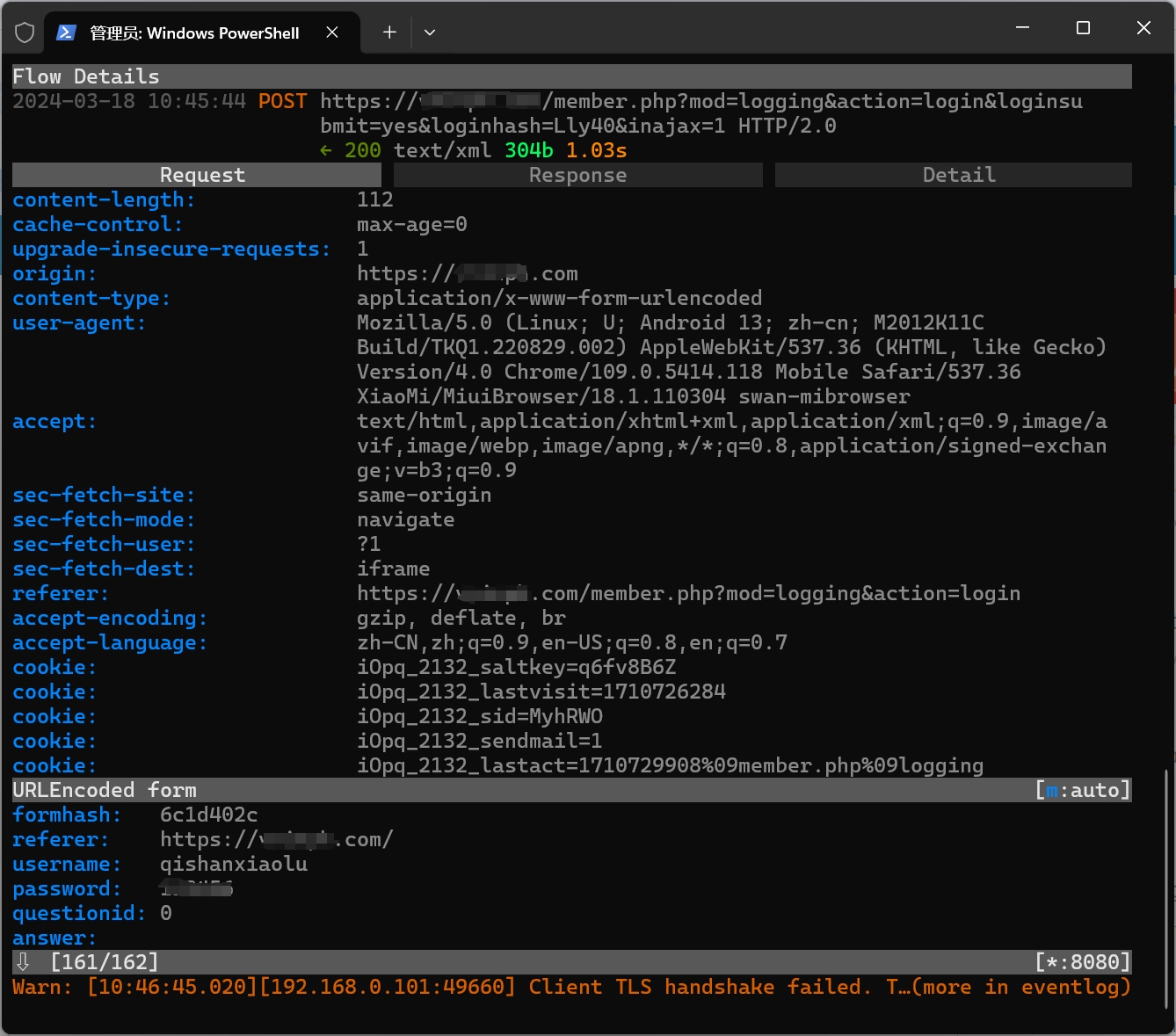Click the sec-fetch-user header name
The height and width of the screenshot is (1036, 1176).
click(x=104, y=544)
